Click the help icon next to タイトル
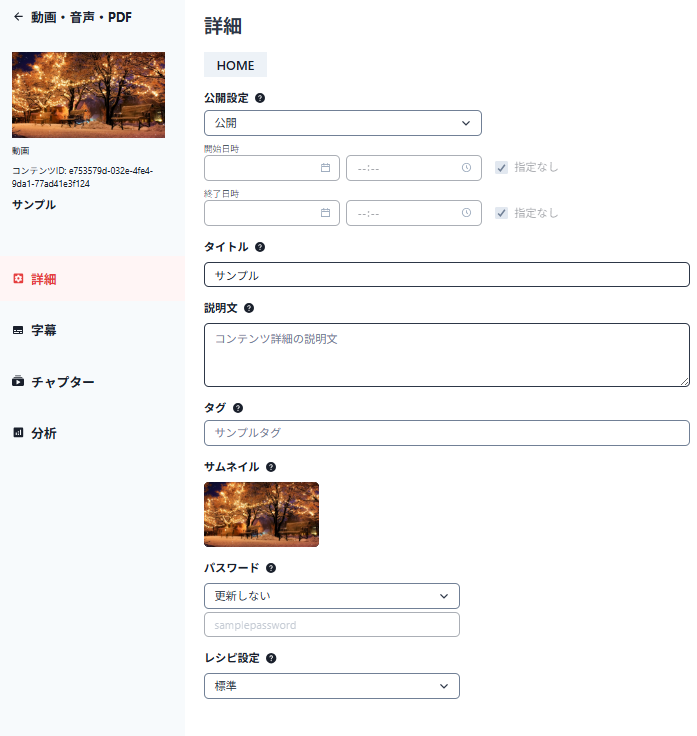This screenshot has width=697, height=736. coord(260,247)
